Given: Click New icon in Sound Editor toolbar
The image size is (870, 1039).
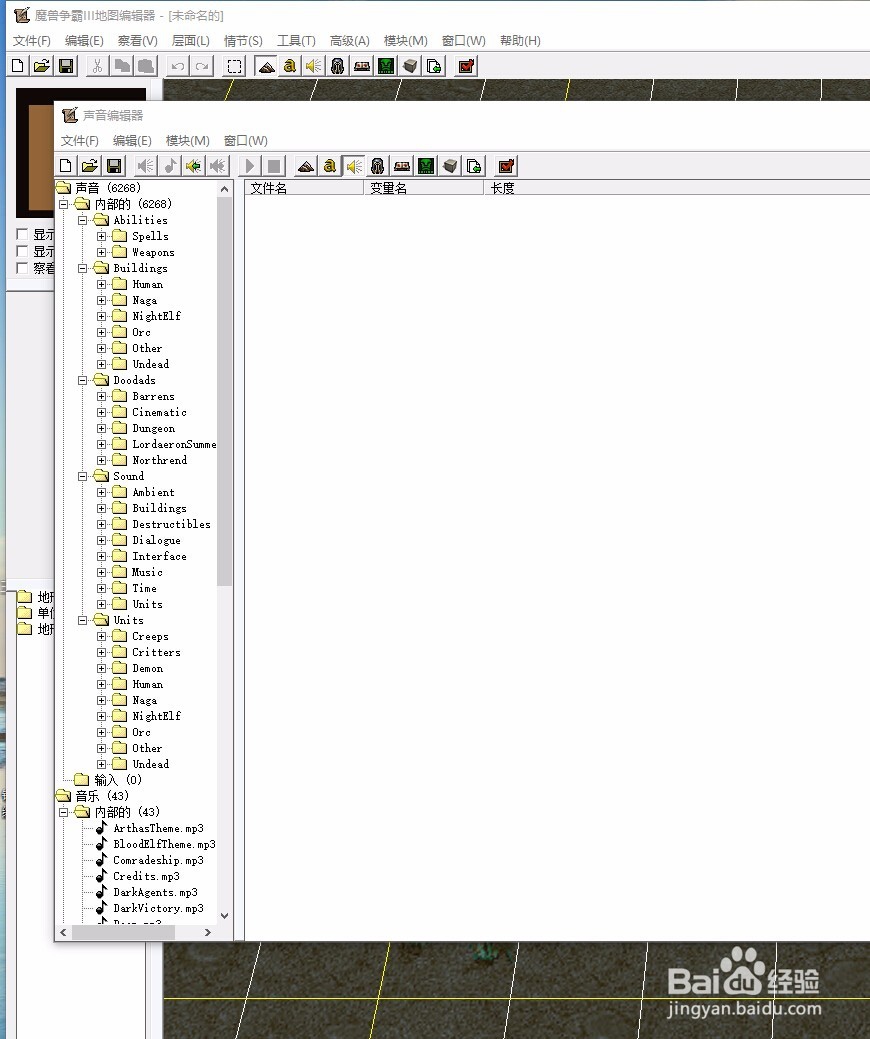Looking at the screenshot, I should point(66,166).
